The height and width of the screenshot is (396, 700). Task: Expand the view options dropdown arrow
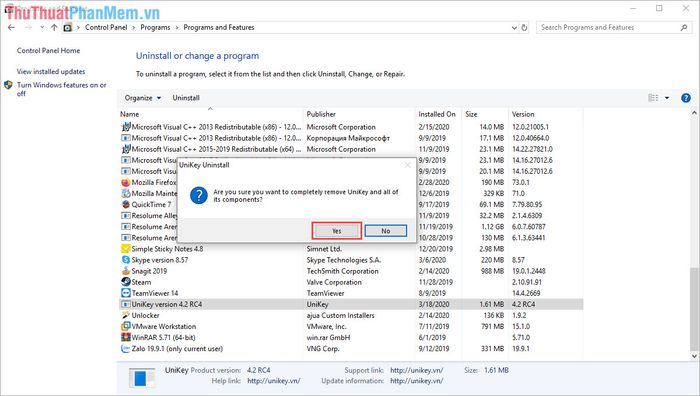click(x=667, y=98)
